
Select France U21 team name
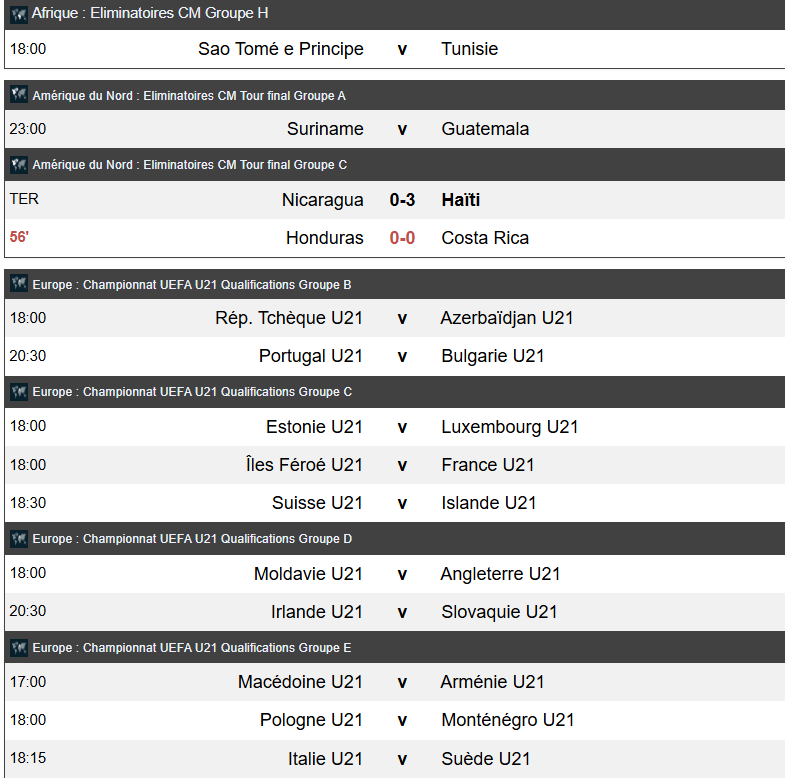[488, 465]
